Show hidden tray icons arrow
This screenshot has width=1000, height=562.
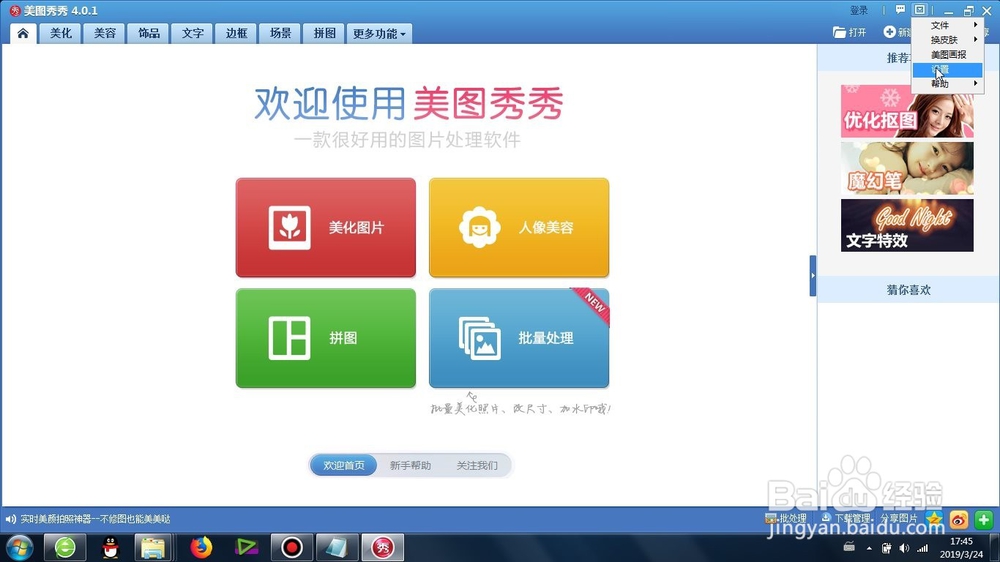pyautogui.click(x=869, y=548)
